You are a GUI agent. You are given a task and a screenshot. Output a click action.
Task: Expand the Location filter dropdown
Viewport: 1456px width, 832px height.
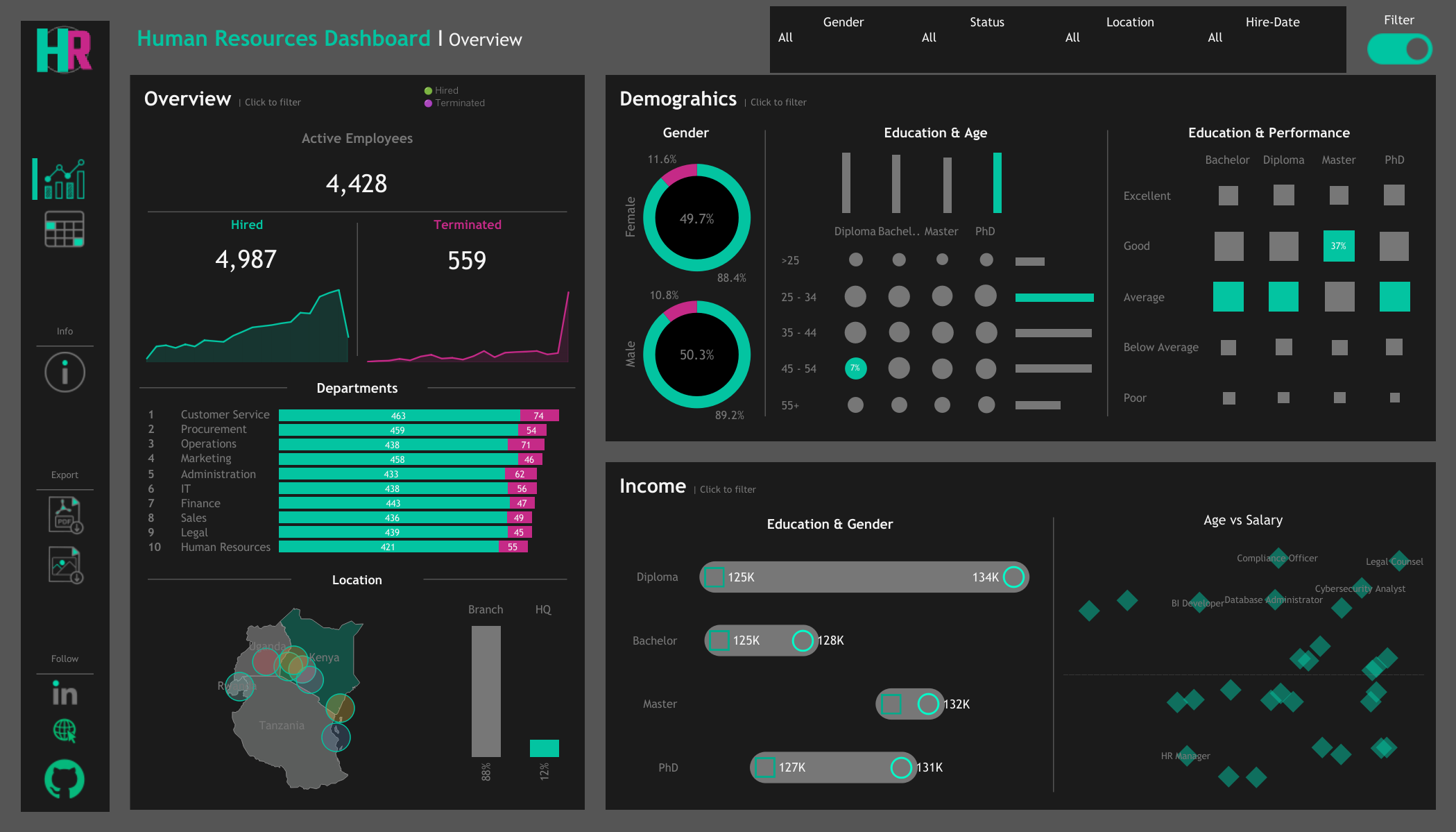click(x=1130, y=31)
